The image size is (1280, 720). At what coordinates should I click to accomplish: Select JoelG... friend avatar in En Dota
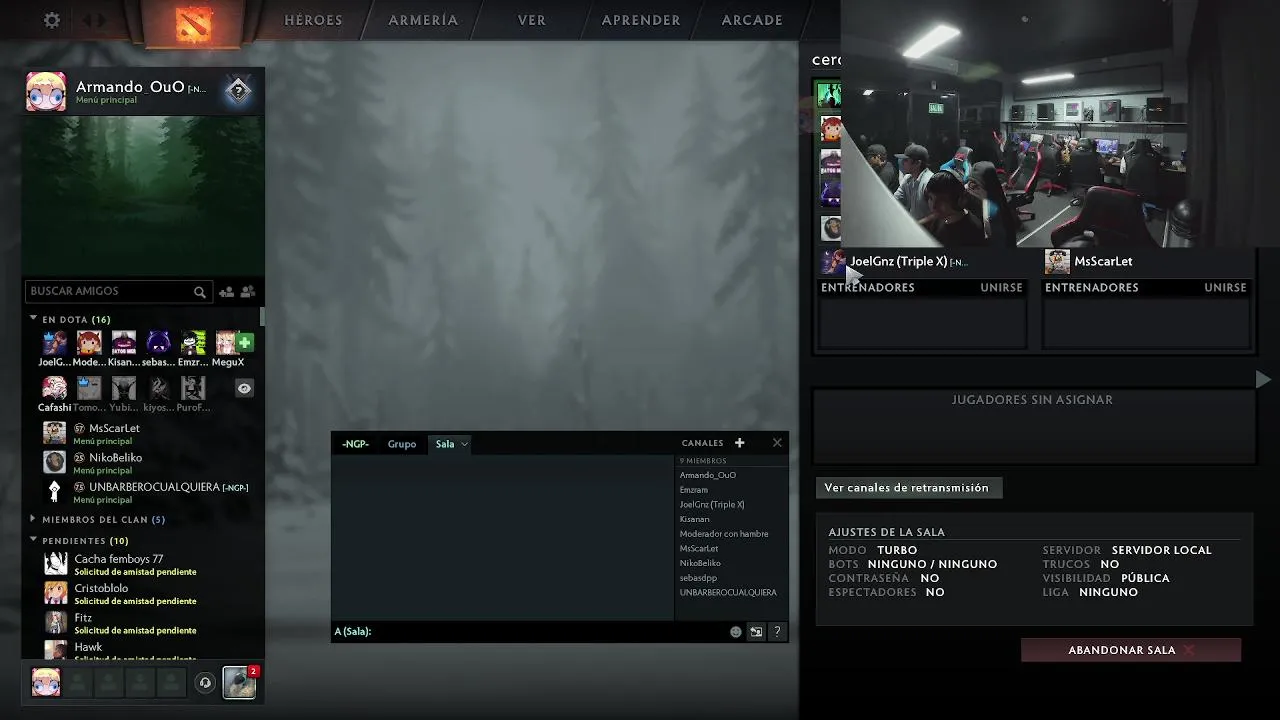tap(55, 343)
